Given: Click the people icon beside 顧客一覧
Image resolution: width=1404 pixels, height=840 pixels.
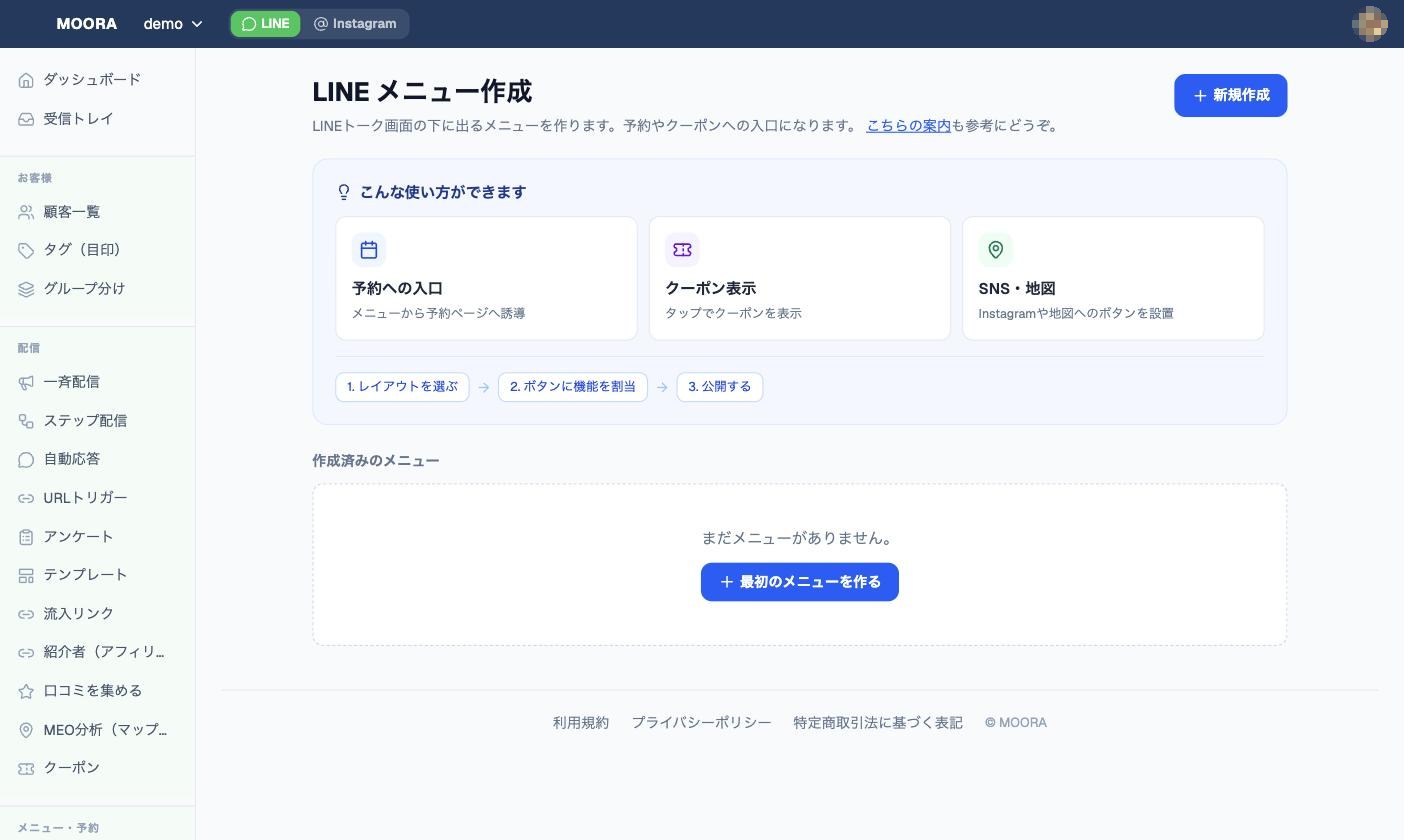Looking at the screenshot, I should tap(26, 212).
